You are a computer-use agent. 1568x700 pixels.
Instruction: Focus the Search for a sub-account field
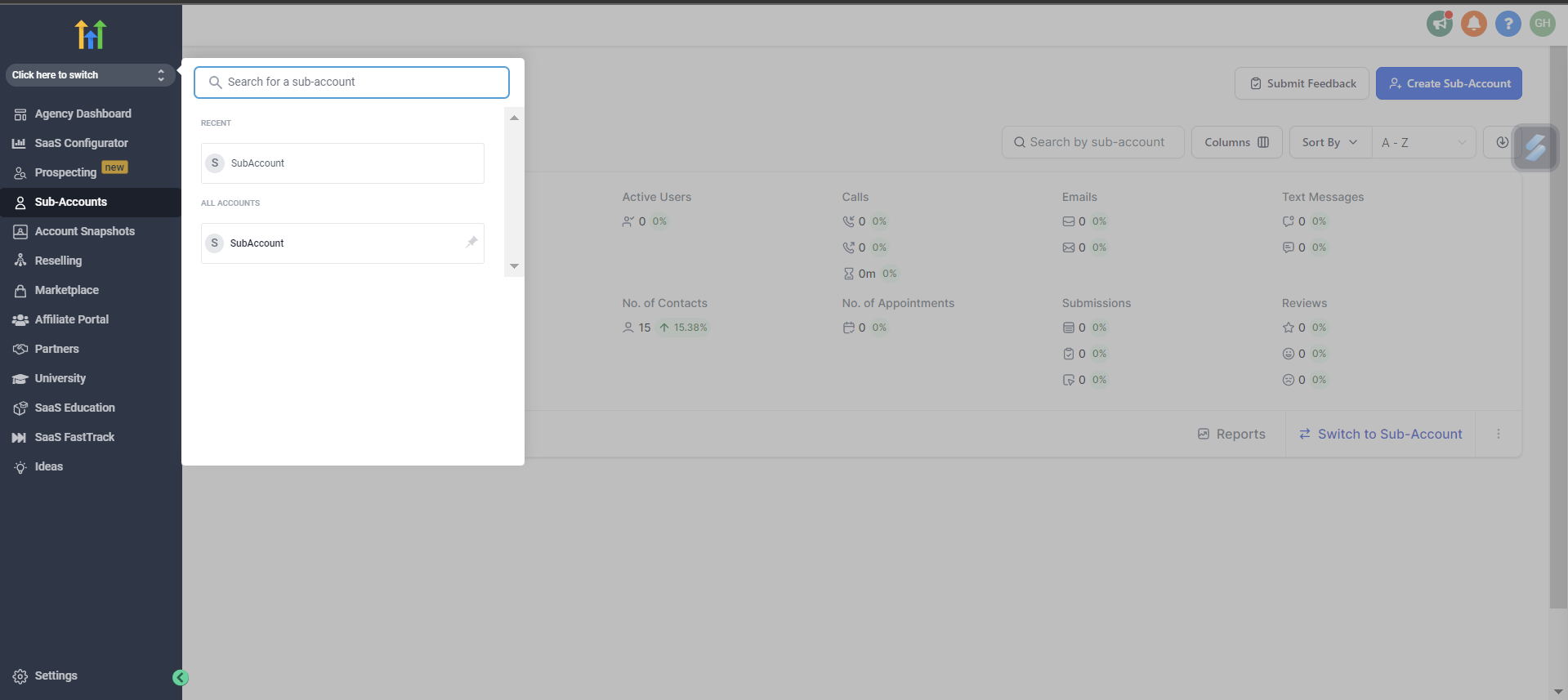click(x=351, y=82)
